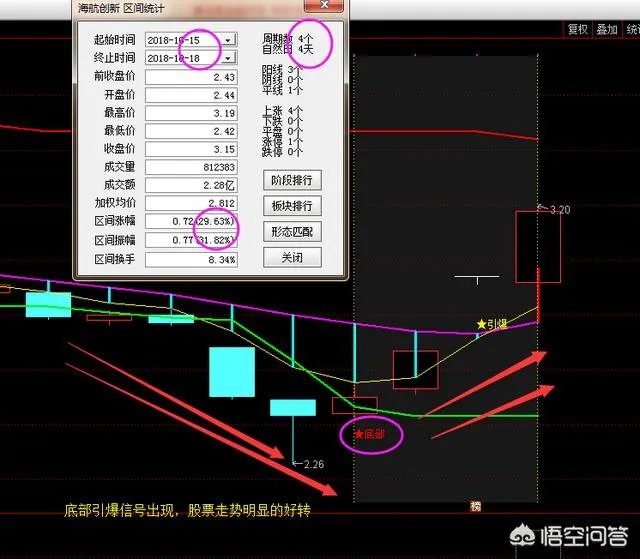
Task: Click the 区间振幅 value field
Action: 191,240
